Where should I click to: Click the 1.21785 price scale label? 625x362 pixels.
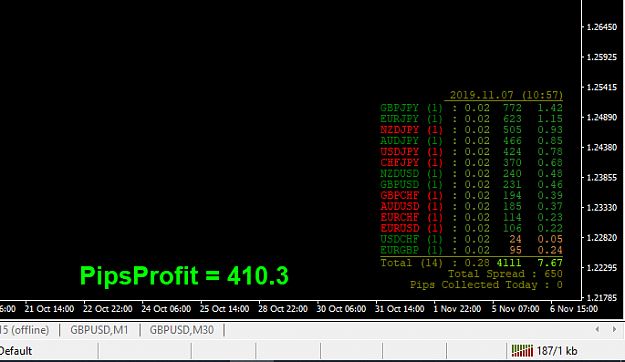pyautogui.click(x=602, y=297)
